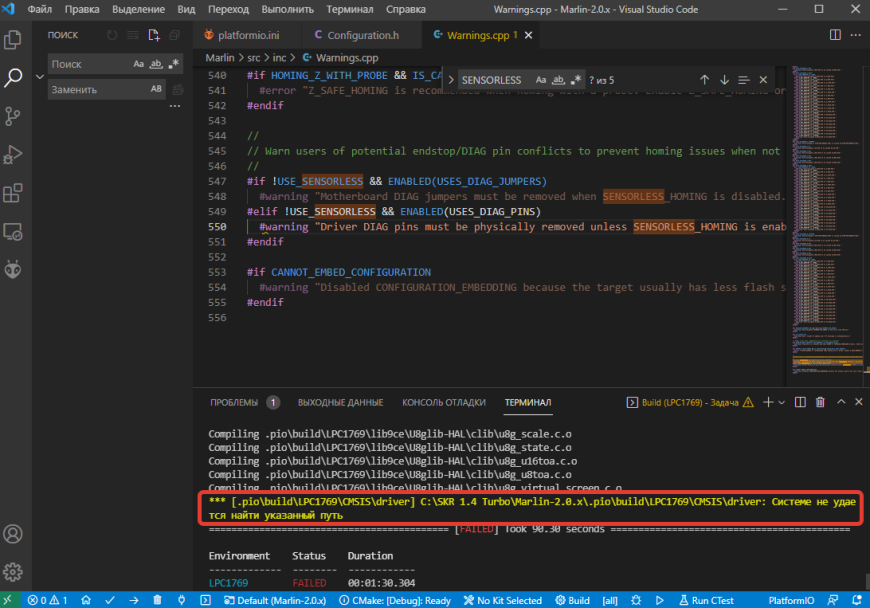Go to next match in find widget
Viewport: 870px width, 608px height.
pyautogui.click(x=724, y=80)
